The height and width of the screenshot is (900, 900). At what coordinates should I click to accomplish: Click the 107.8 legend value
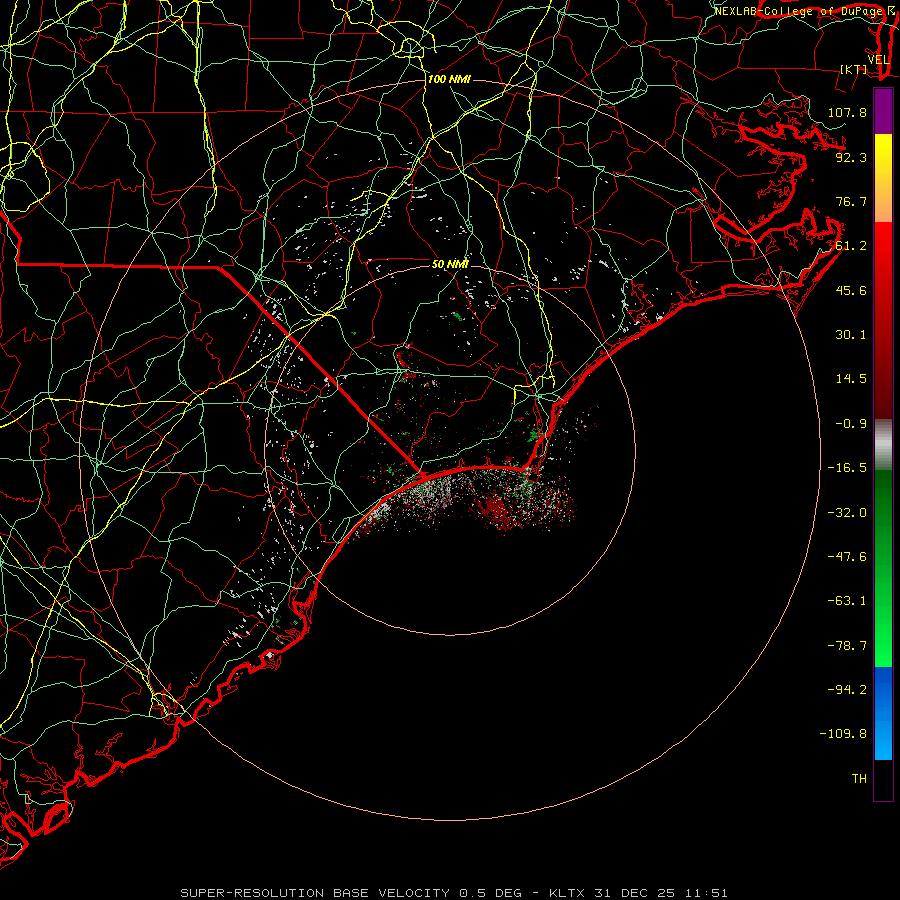(x=847, y=112)
